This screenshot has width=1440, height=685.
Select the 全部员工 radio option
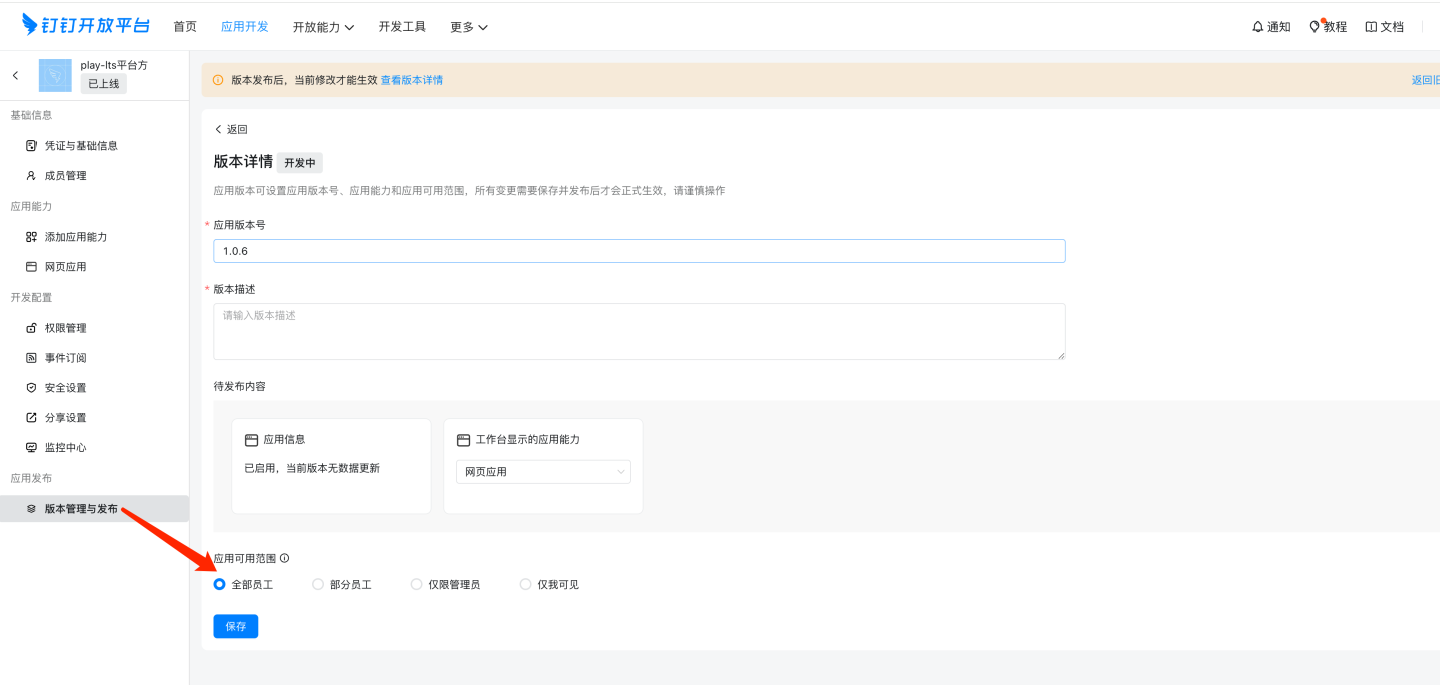(220, 584)
